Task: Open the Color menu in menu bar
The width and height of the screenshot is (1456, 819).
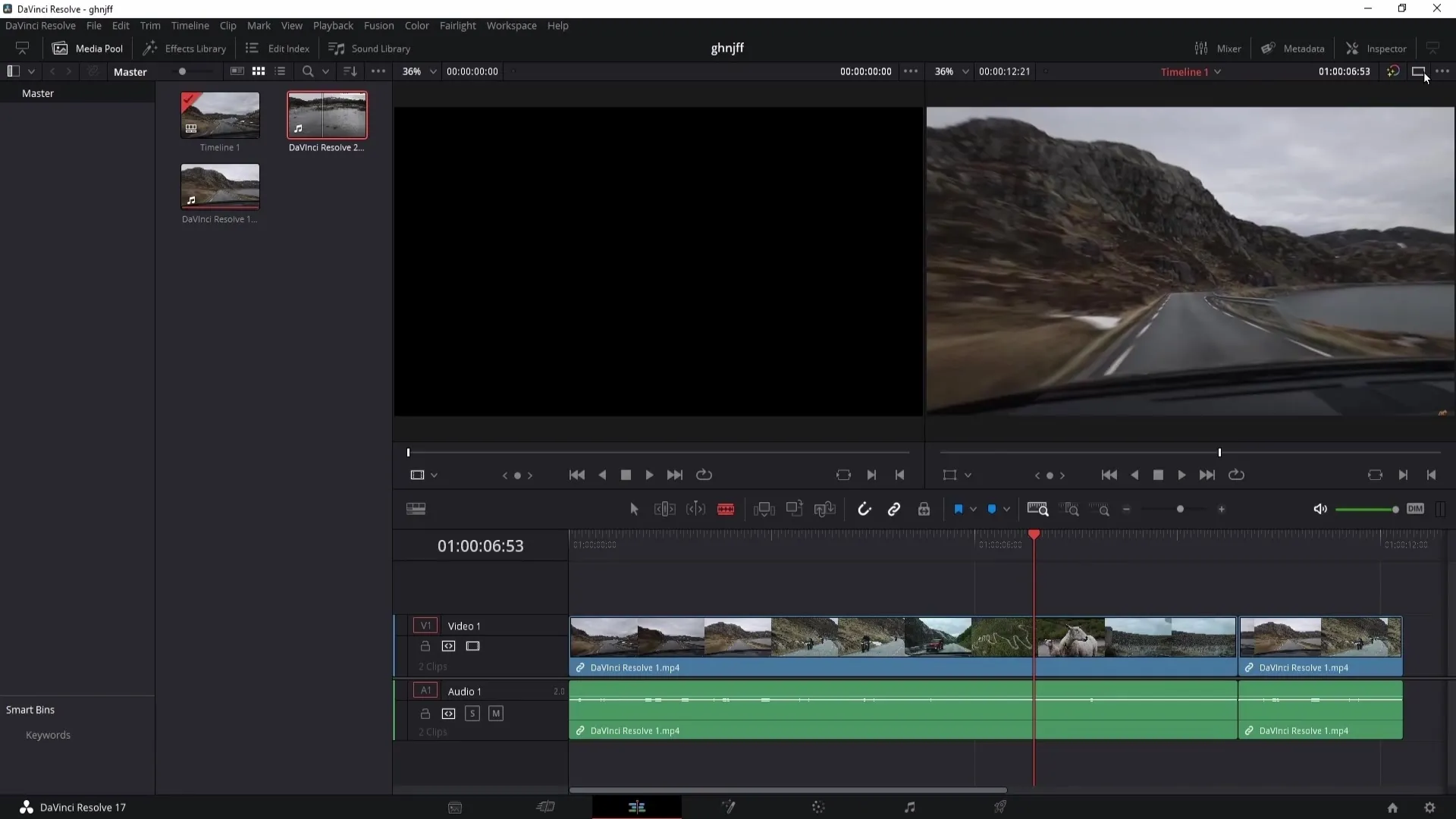Action: (x=417, y=25)
